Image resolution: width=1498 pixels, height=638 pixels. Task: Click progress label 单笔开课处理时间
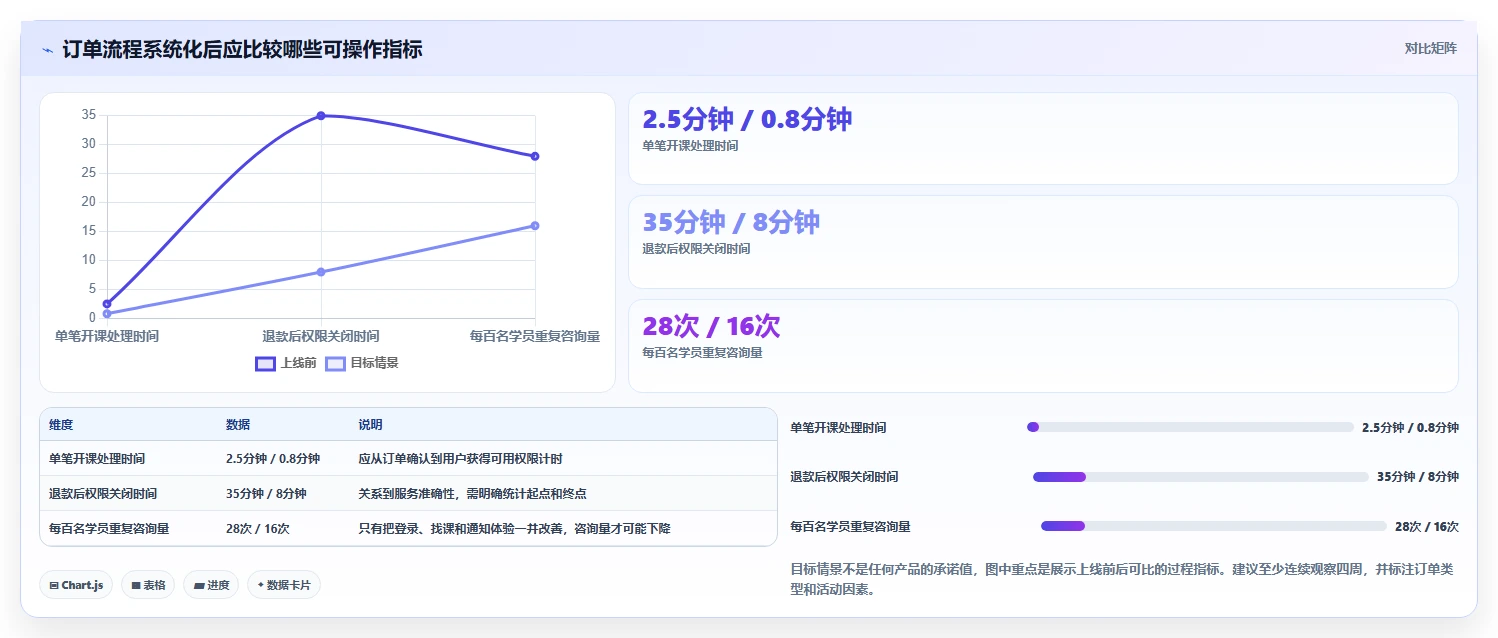838,428
